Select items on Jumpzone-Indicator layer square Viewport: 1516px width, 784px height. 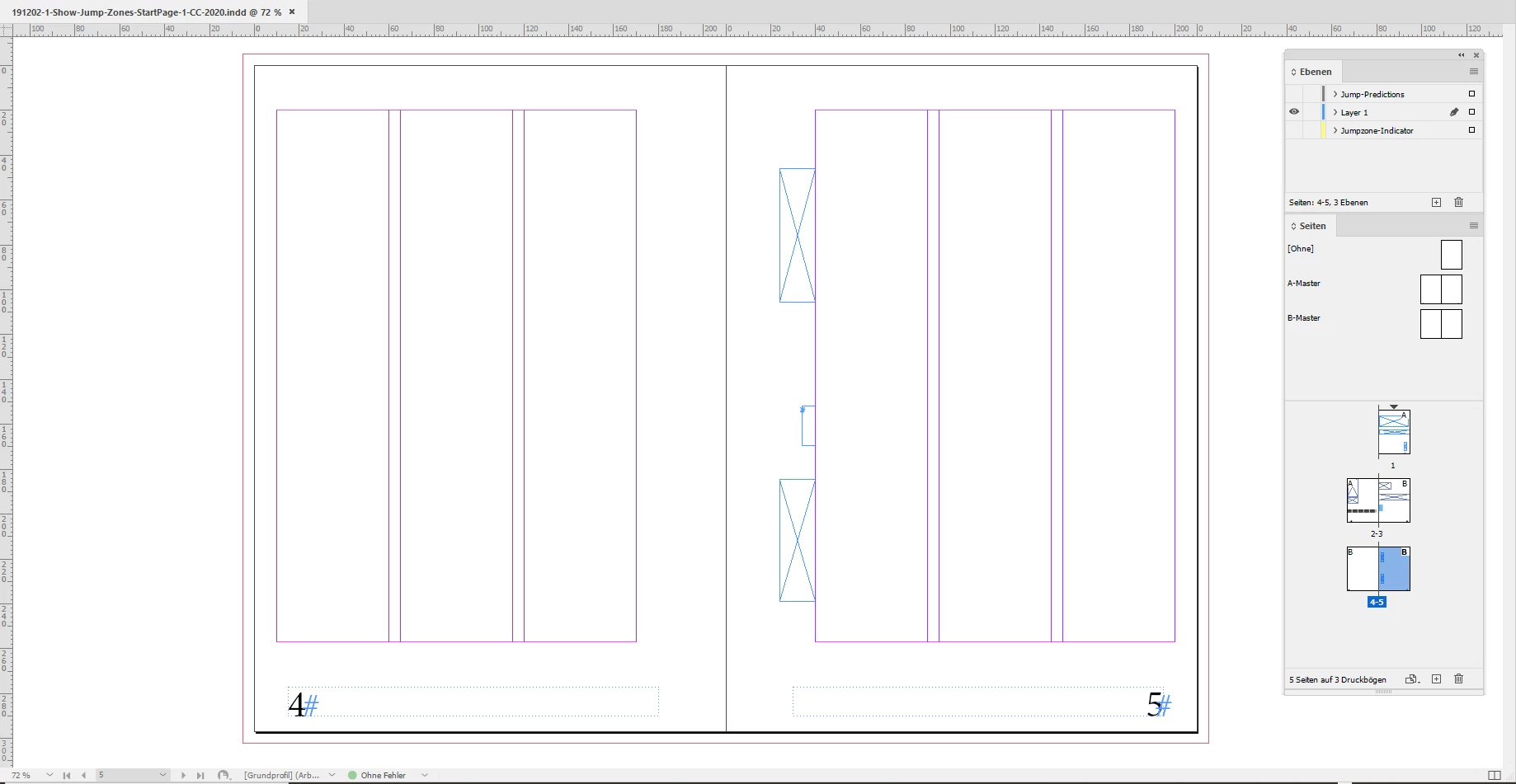(x=1471, y=130)
